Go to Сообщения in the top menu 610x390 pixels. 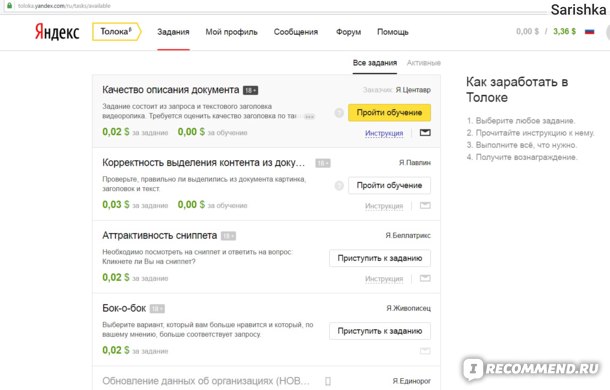(x=296, y=32)
